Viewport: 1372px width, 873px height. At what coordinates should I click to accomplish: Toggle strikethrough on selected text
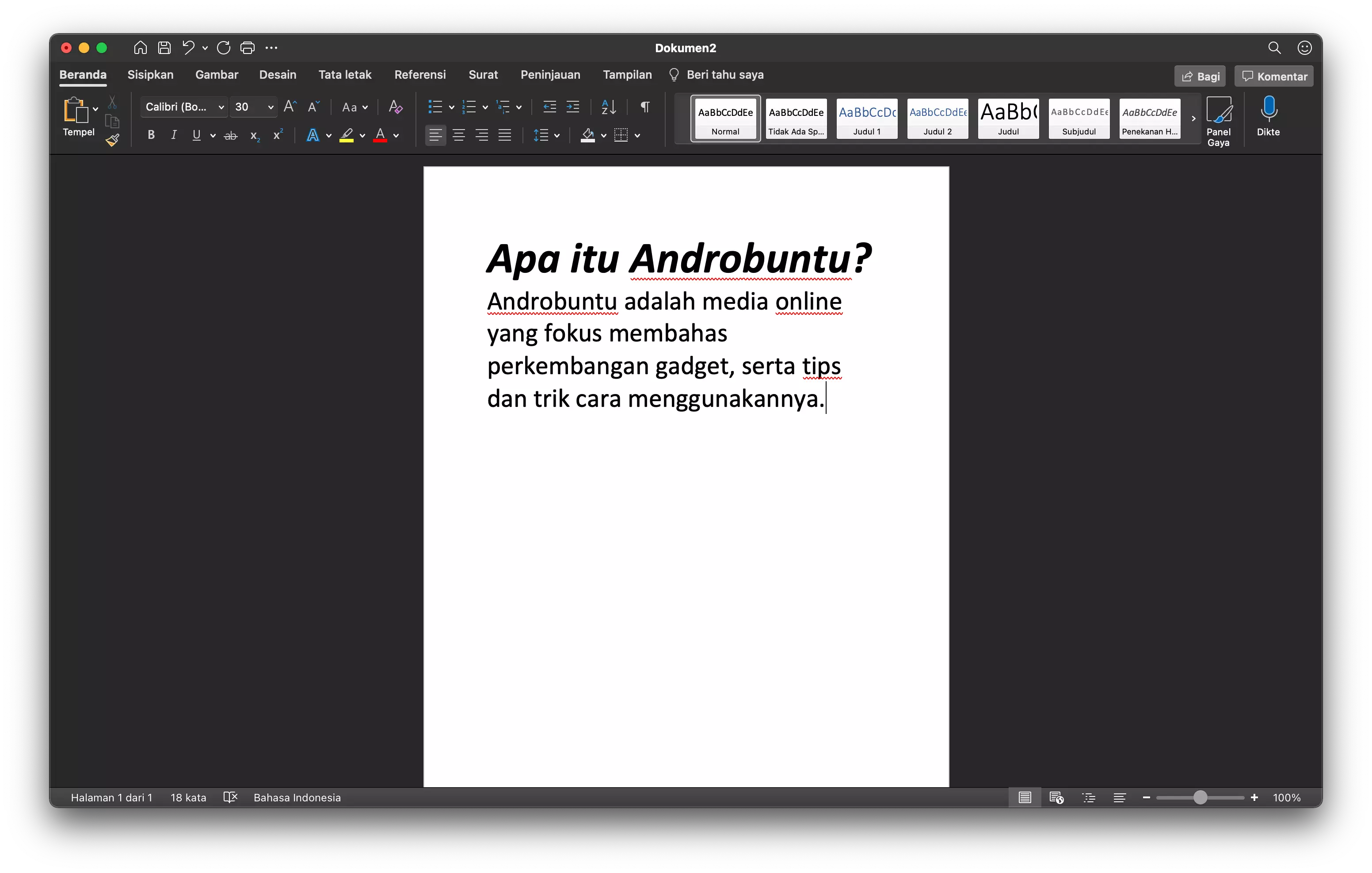point(231,135)
